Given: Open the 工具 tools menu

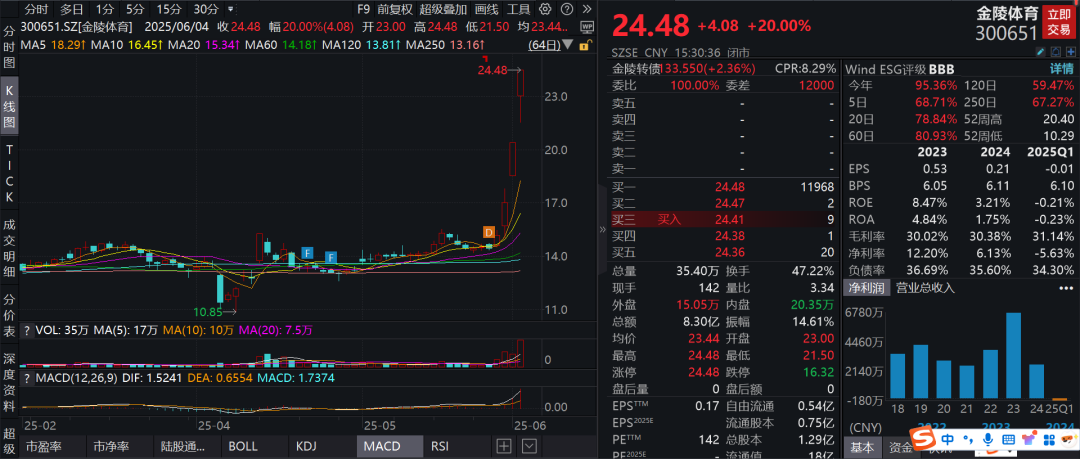Looking at the screenshot, I should tap(519, 9).
